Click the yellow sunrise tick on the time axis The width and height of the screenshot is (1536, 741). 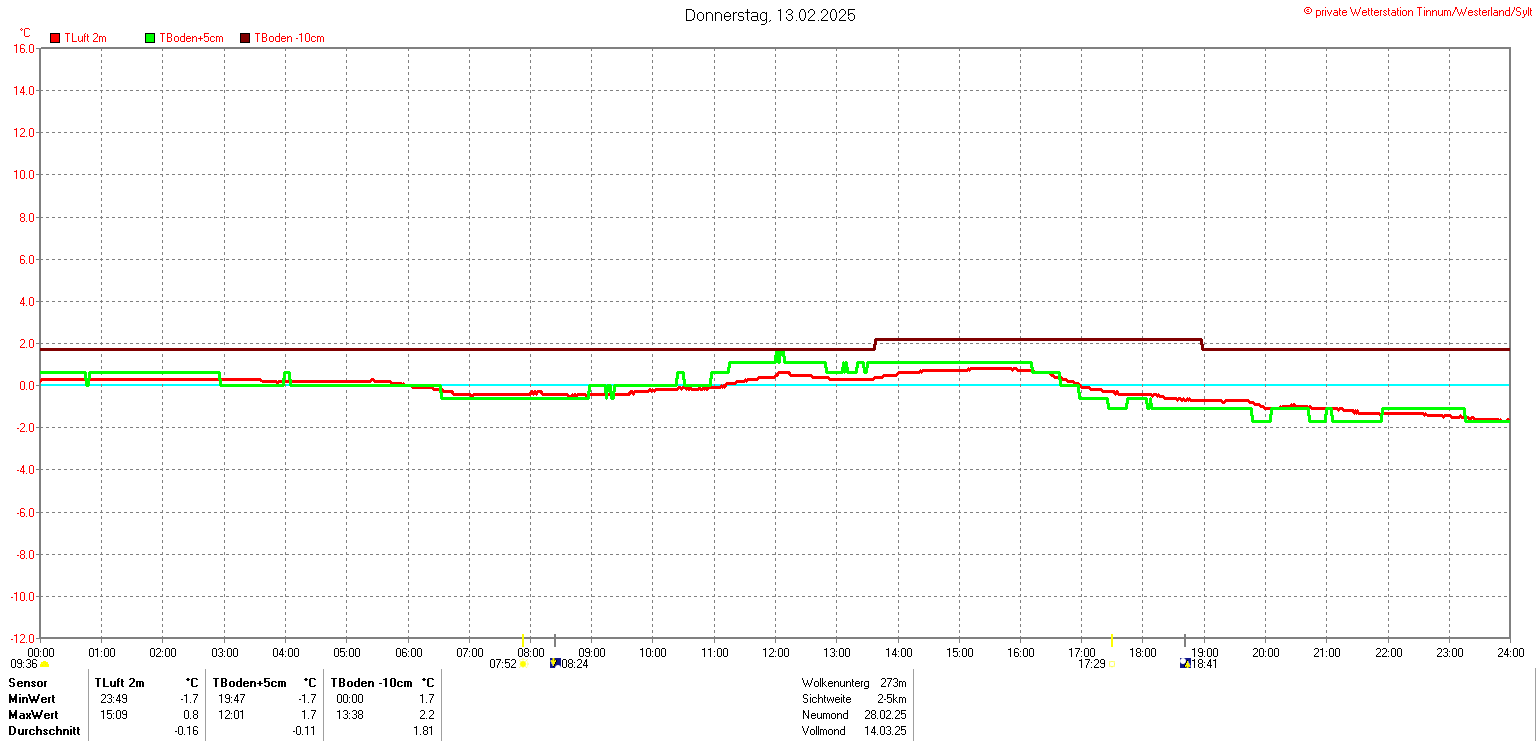click(x=523, y=640)
